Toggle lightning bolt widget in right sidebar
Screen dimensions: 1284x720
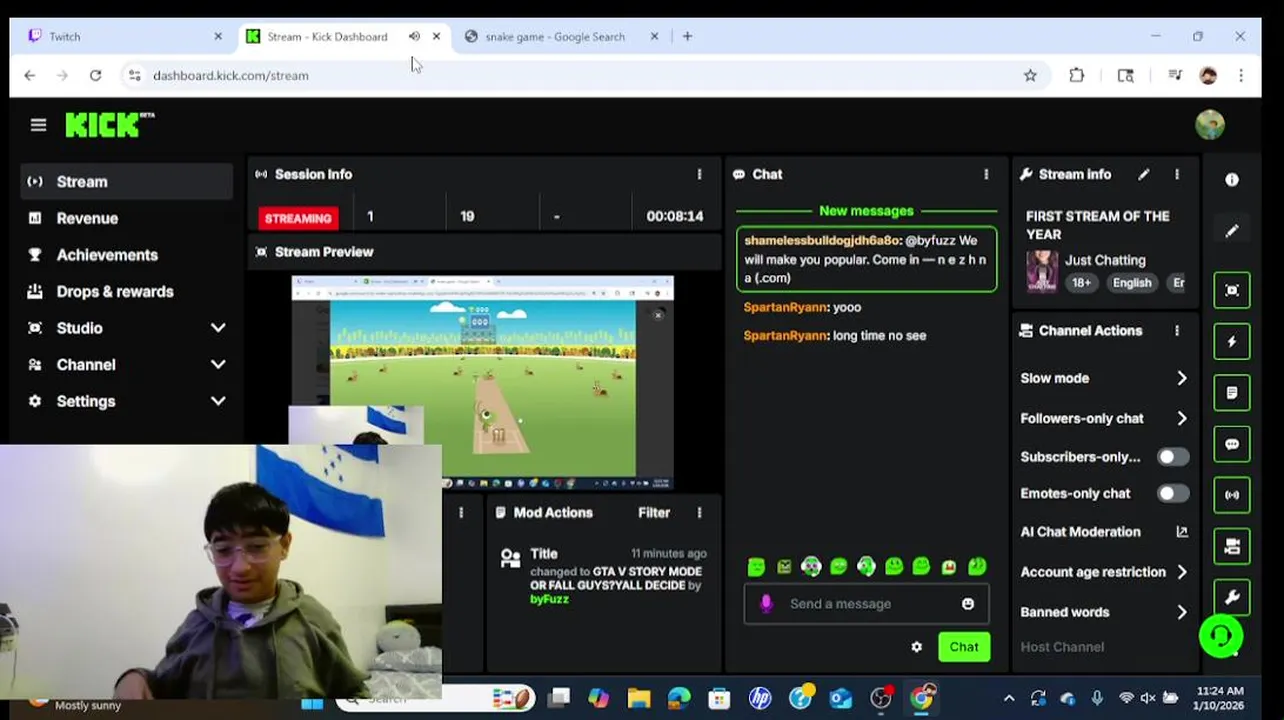point(1232,341)
